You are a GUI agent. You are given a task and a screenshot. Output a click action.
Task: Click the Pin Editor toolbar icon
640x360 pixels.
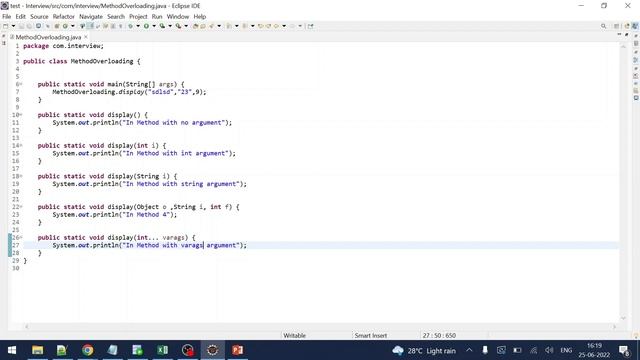tap(311, 26)
